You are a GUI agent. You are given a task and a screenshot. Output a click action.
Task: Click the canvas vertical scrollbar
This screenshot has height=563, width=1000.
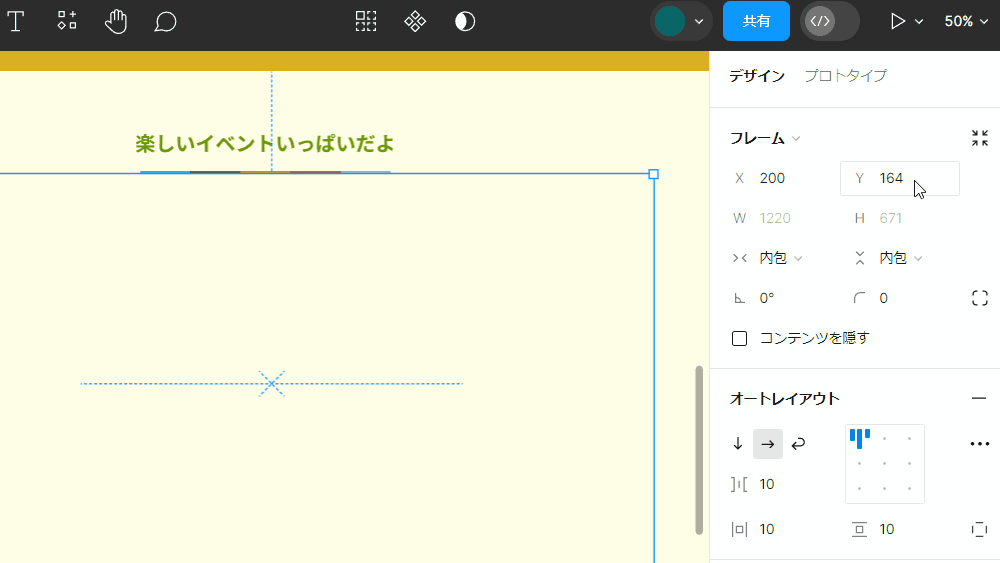699,450
